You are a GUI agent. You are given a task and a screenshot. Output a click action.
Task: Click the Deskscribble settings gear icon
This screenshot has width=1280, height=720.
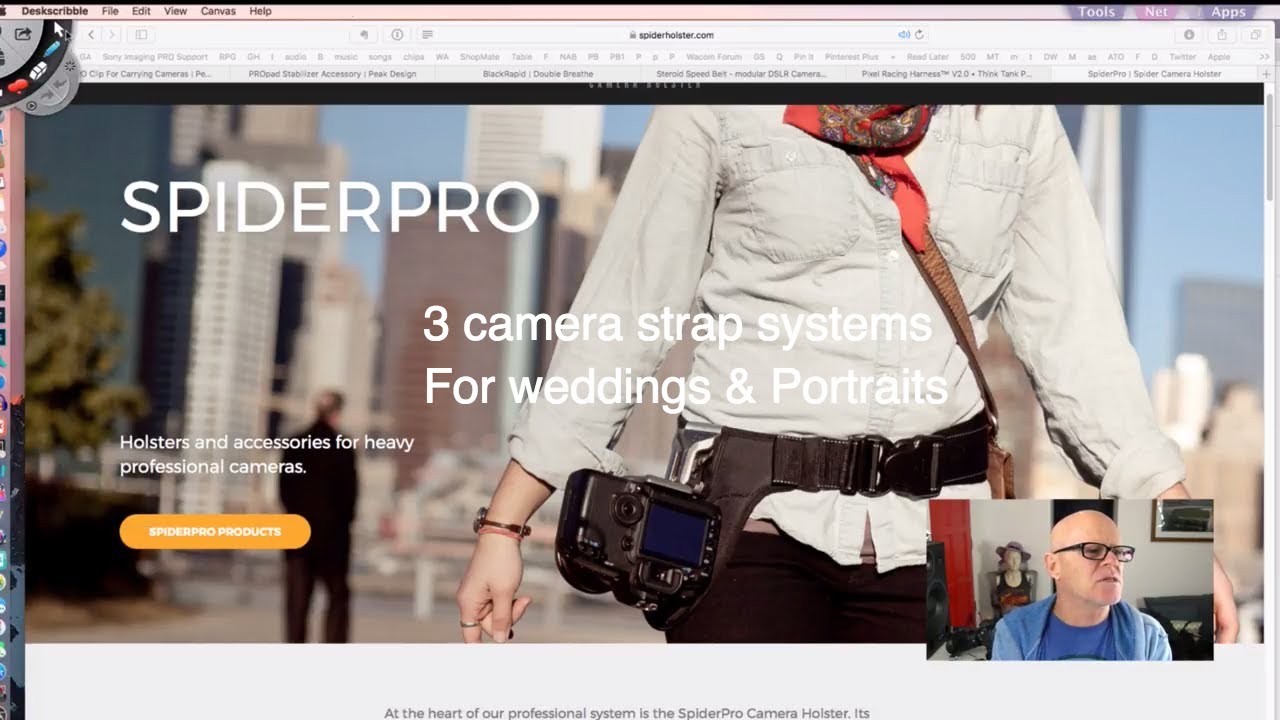[x=70, y=65]
